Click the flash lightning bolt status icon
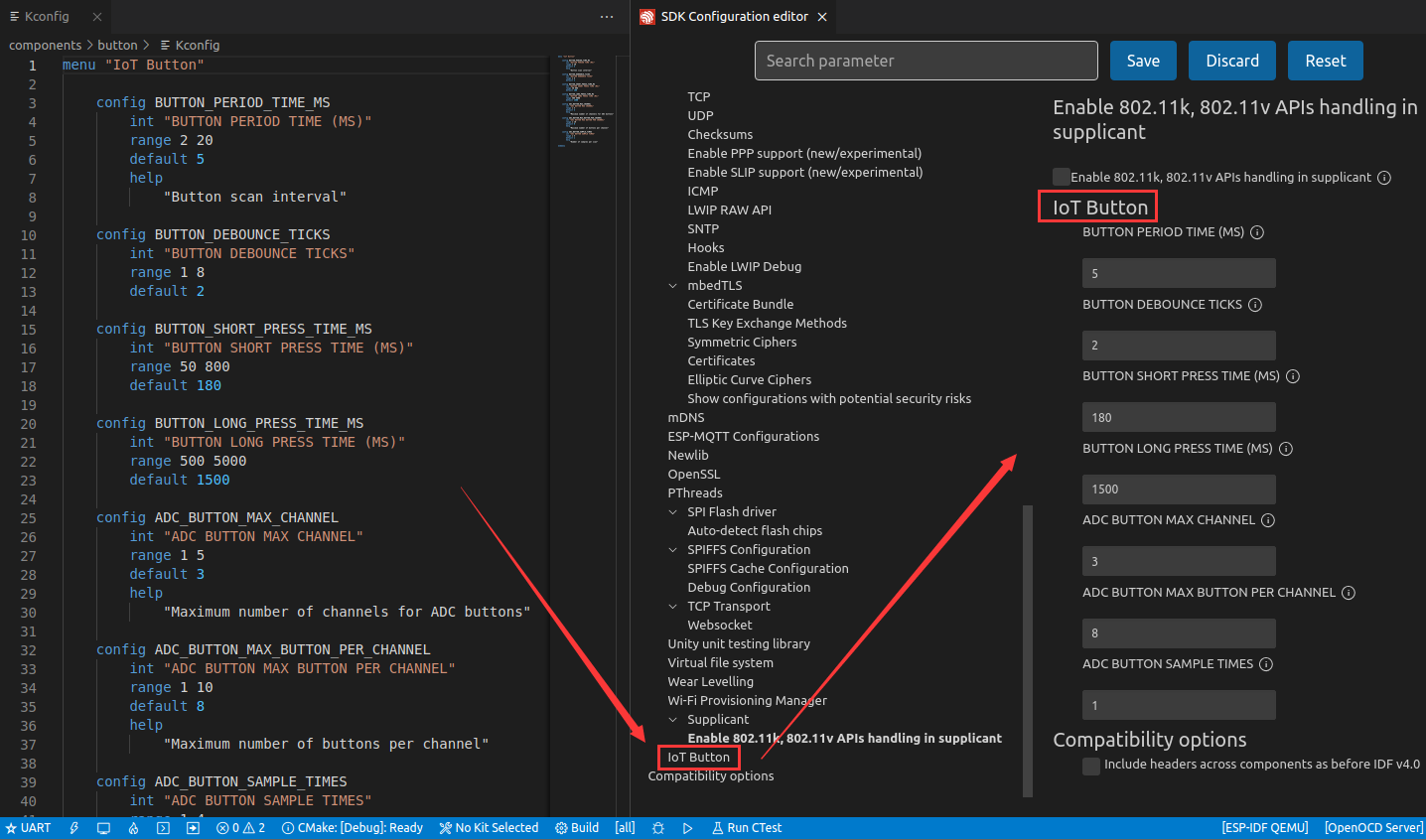The width and height of the screenshot is (1426, 840). pos(73,828)
